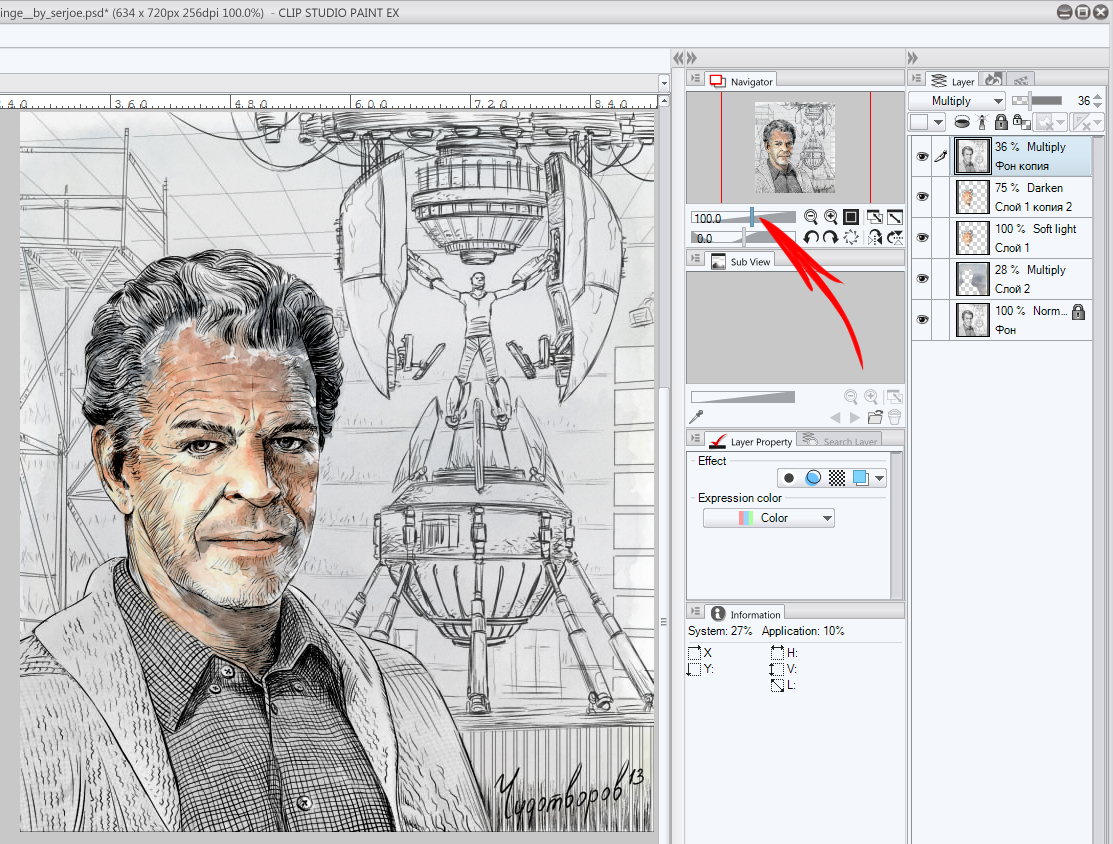1113x844 pixels.
Task: Open the Layer Property palette menu
Action: click(695, 438)
